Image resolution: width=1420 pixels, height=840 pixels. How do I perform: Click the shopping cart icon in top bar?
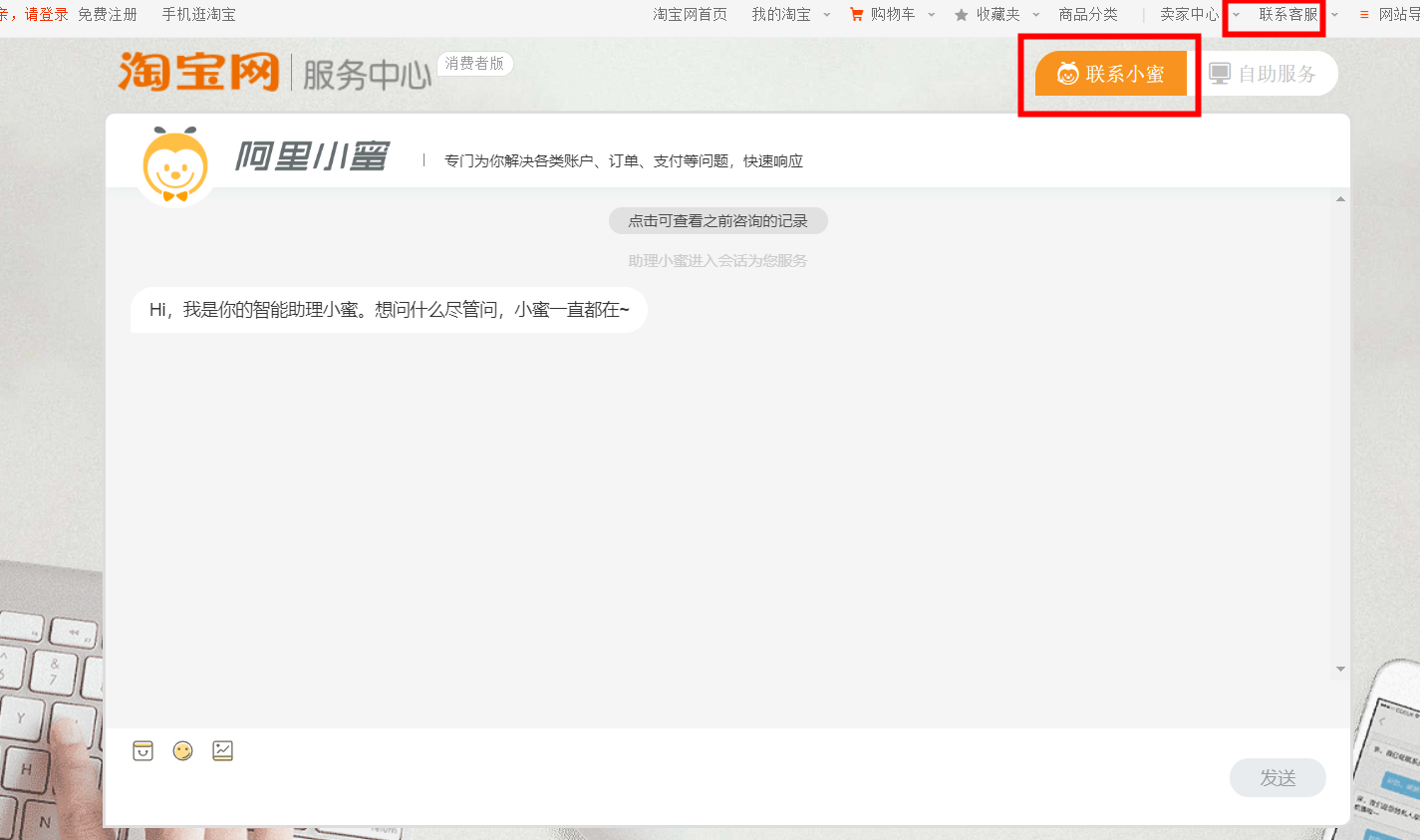pos(855,14)
